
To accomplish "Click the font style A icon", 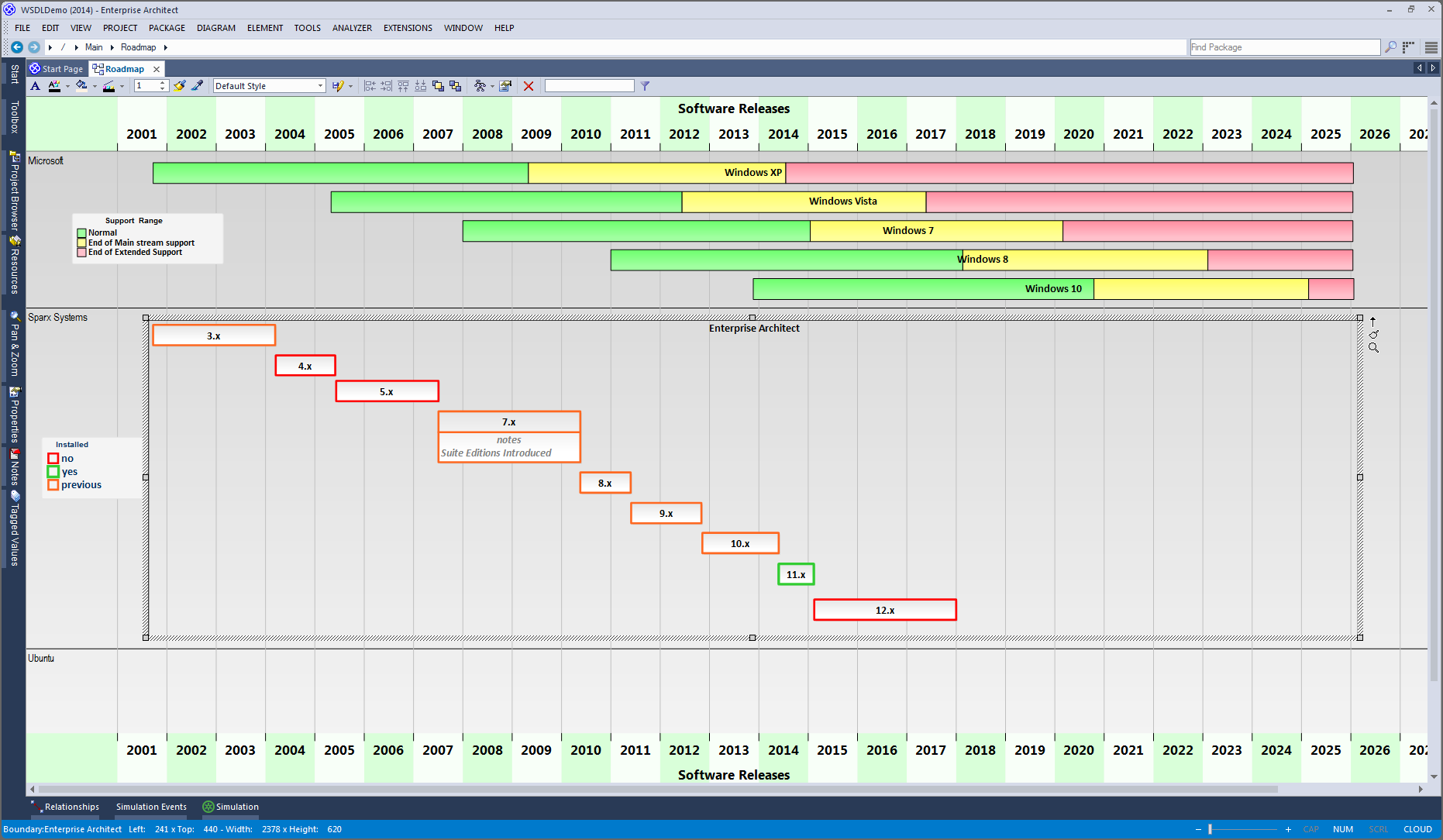I will [x=35, y=86].
